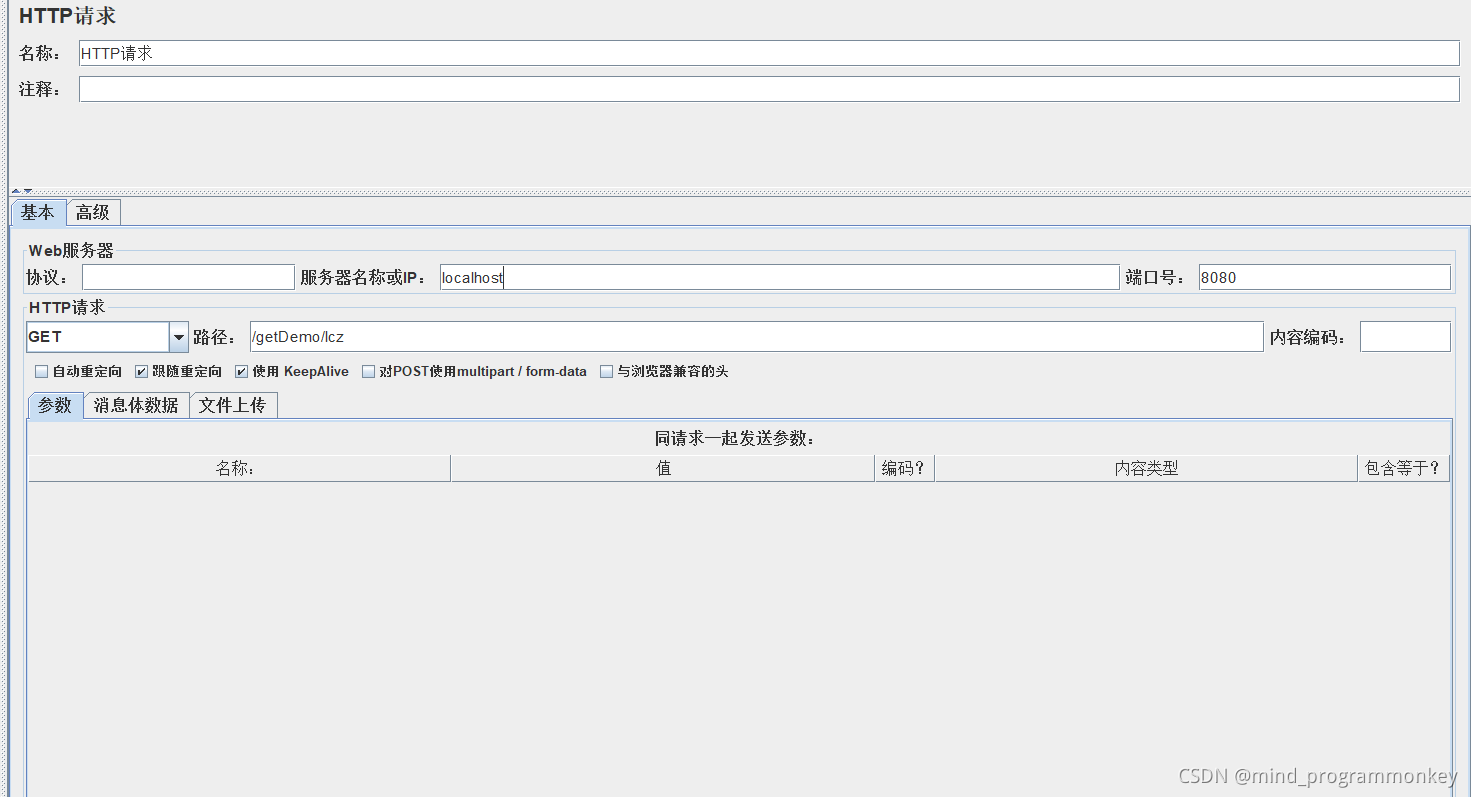Click the 路径 field with /getDemo/lcz
1473x797 pixels.
point(756,337)
